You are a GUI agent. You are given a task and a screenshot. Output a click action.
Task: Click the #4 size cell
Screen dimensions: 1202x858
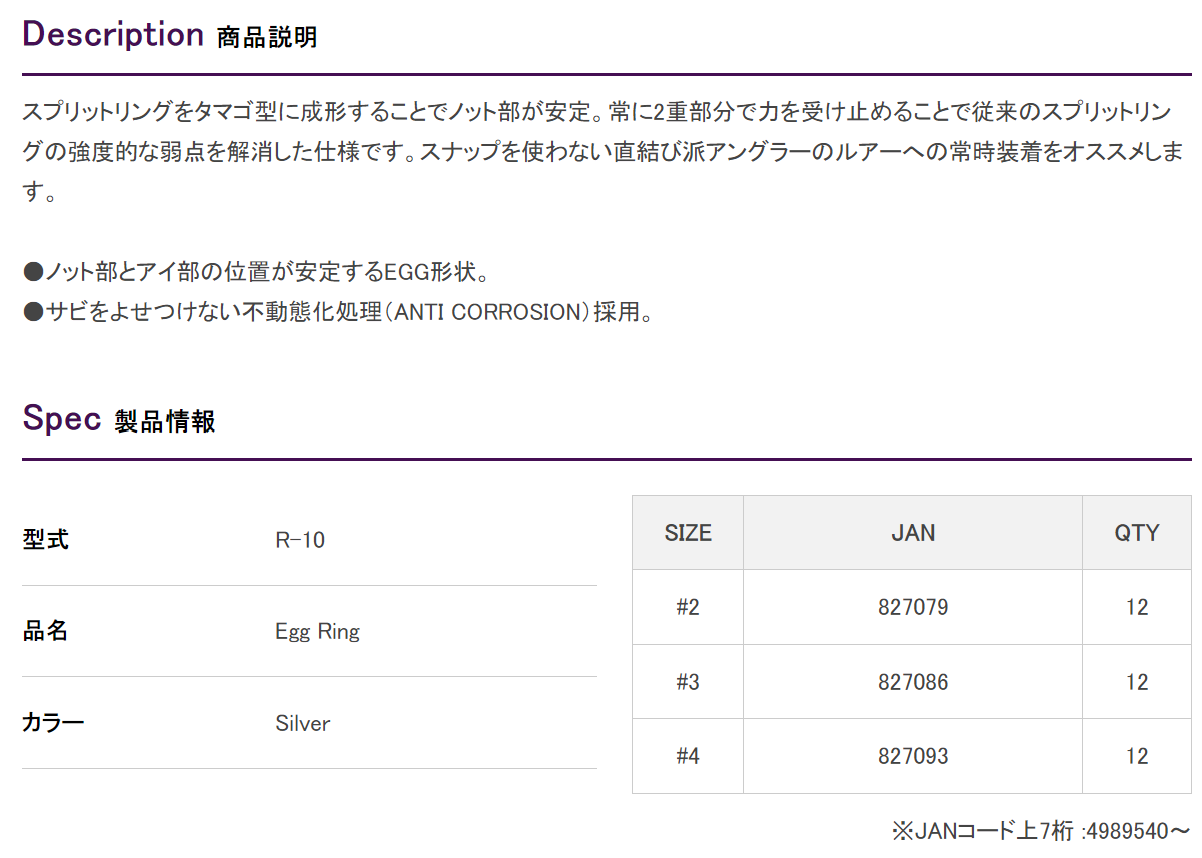688,756
